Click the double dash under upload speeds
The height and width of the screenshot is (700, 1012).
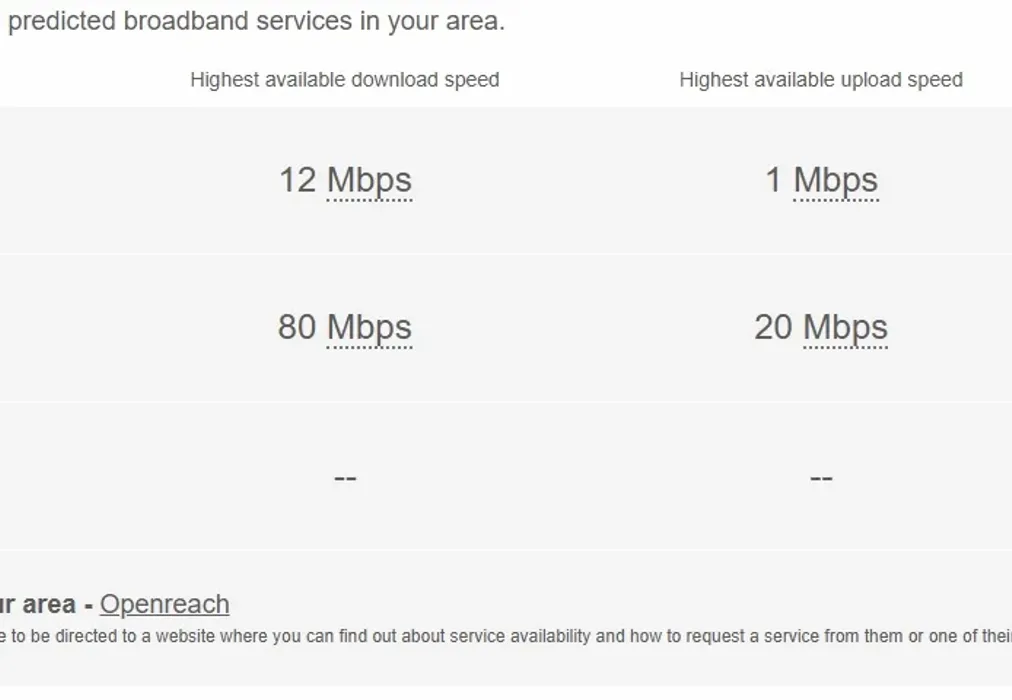click(x=821, y=478)
